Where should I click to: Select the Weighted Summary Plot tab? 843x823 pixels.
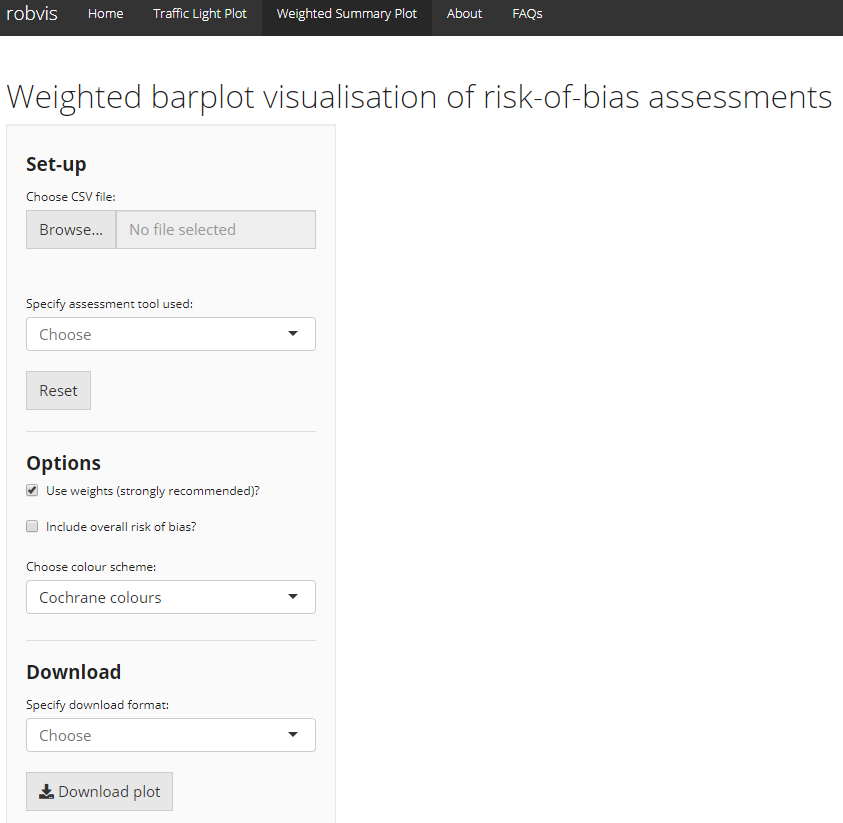point(346,14)
